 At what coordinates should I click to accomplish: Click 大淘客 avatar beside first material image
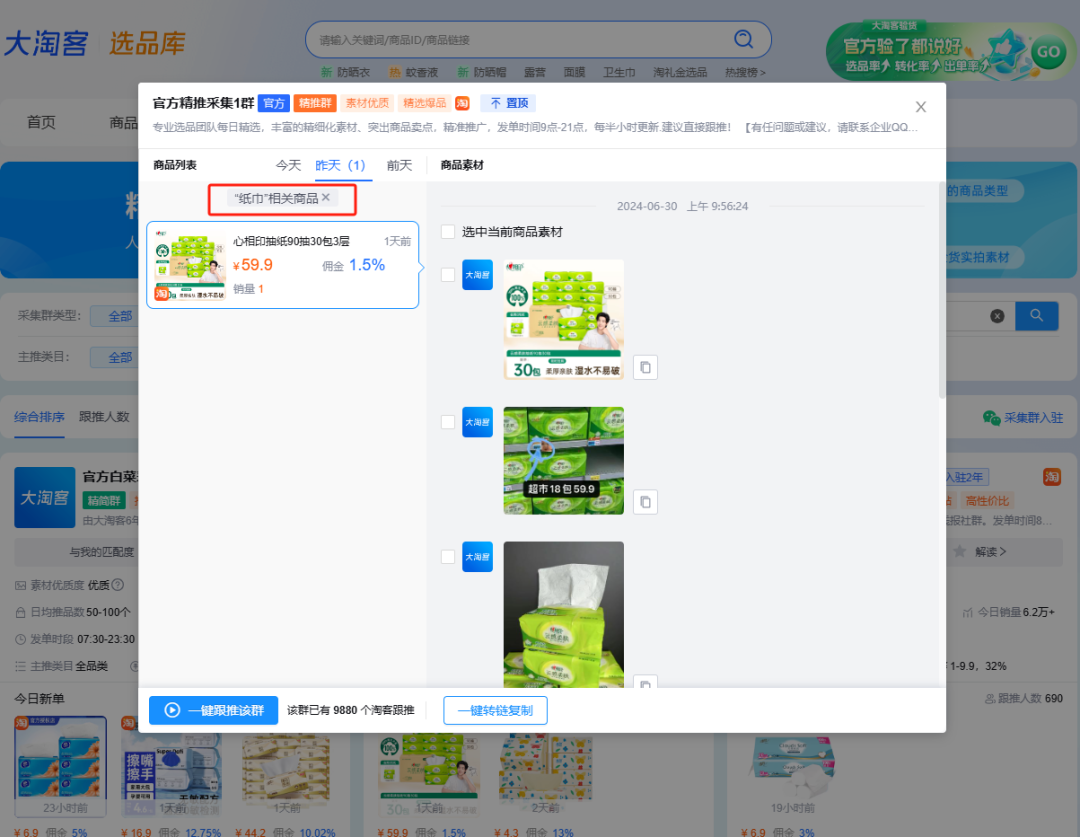tap(477, 275)
